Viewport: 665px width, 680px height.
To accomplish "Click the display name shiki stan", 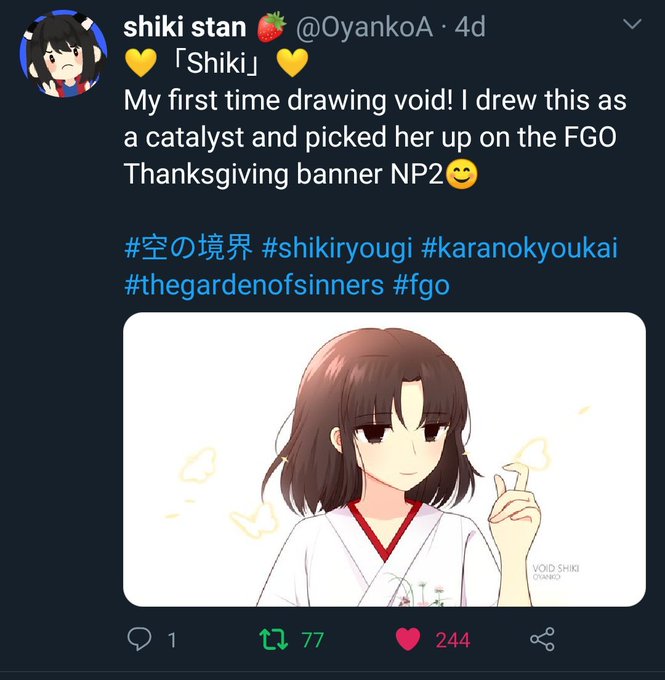I will tap(185, 27).
